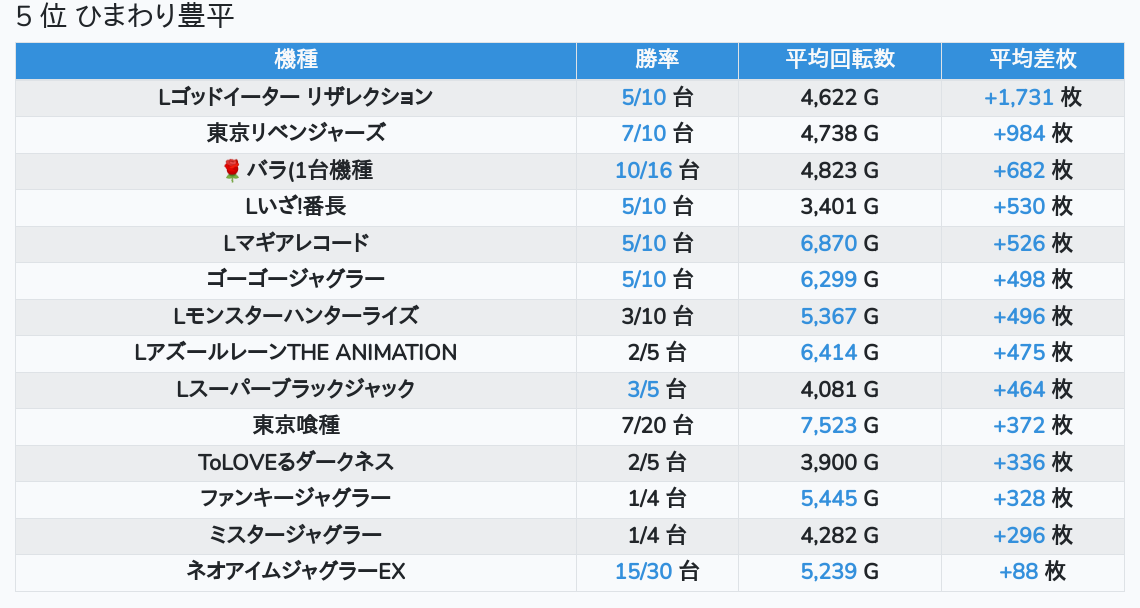Screen dimensions: 1140x608
Task: Click the 機種 column header
Action: 296,59
